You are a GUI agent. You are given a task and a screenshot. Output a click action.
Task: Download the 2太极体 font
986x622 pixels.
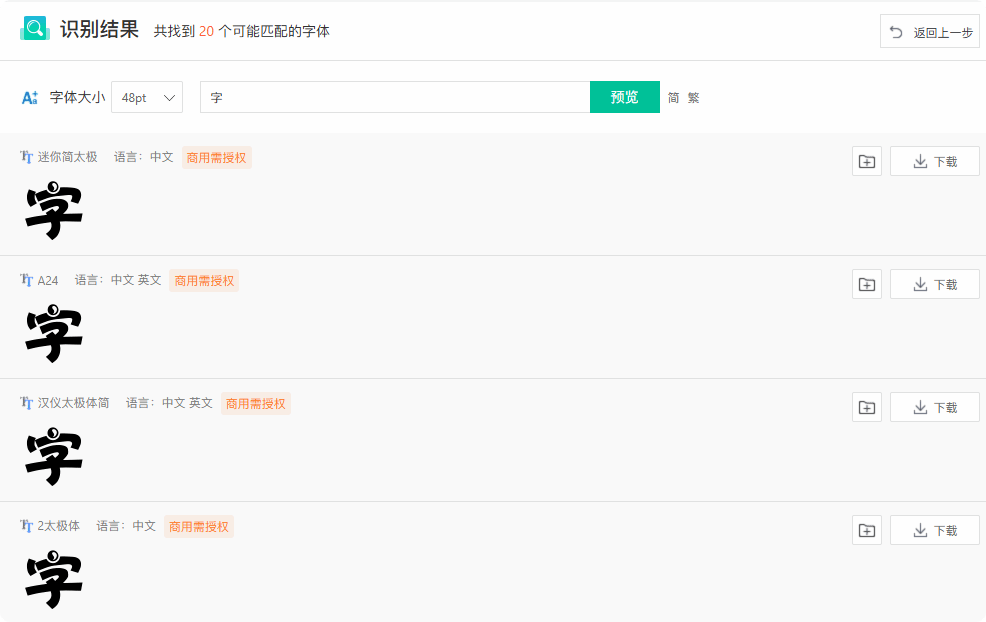[934, 530]
